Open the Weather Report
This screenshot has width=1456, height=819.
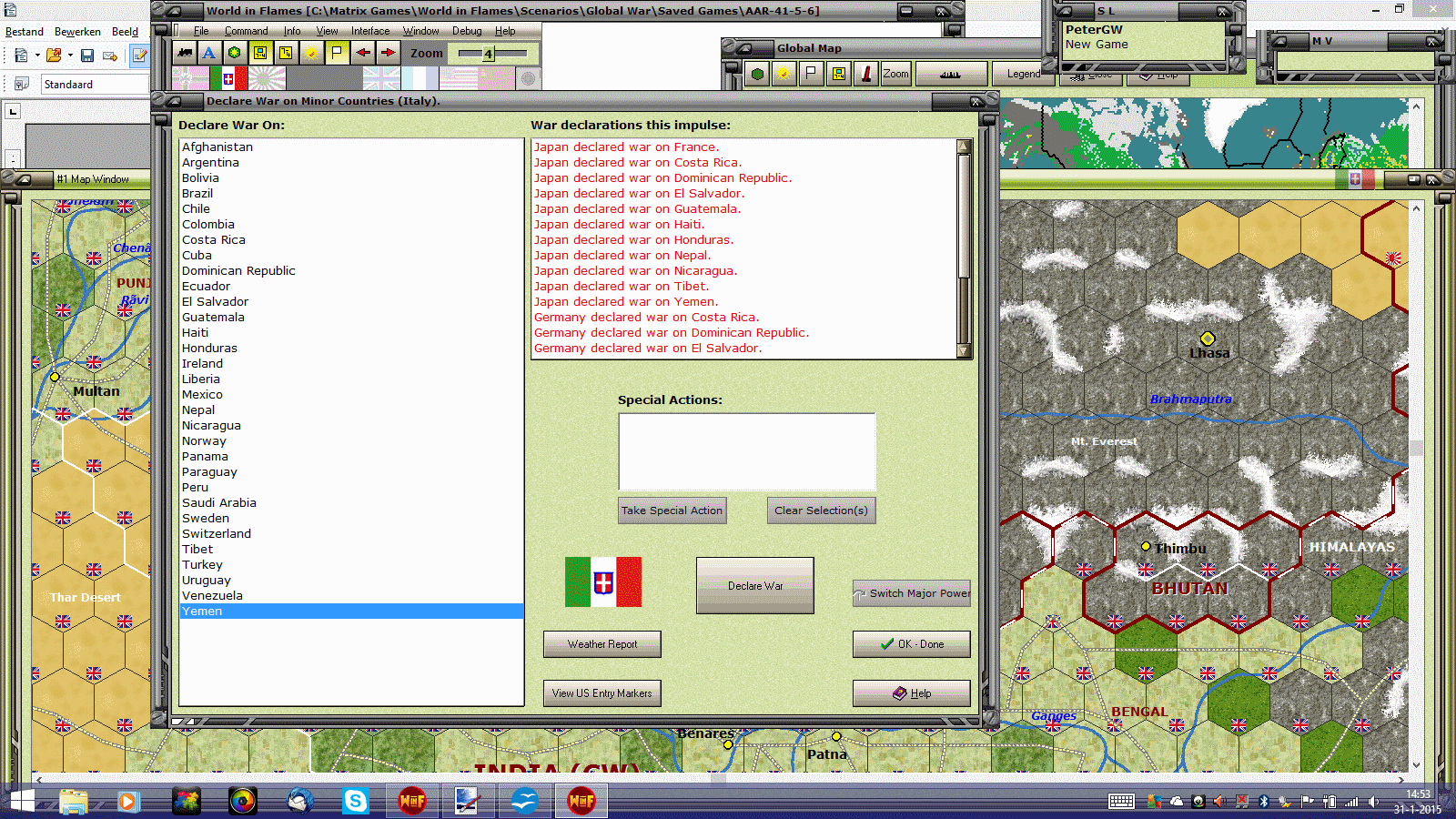602,644
